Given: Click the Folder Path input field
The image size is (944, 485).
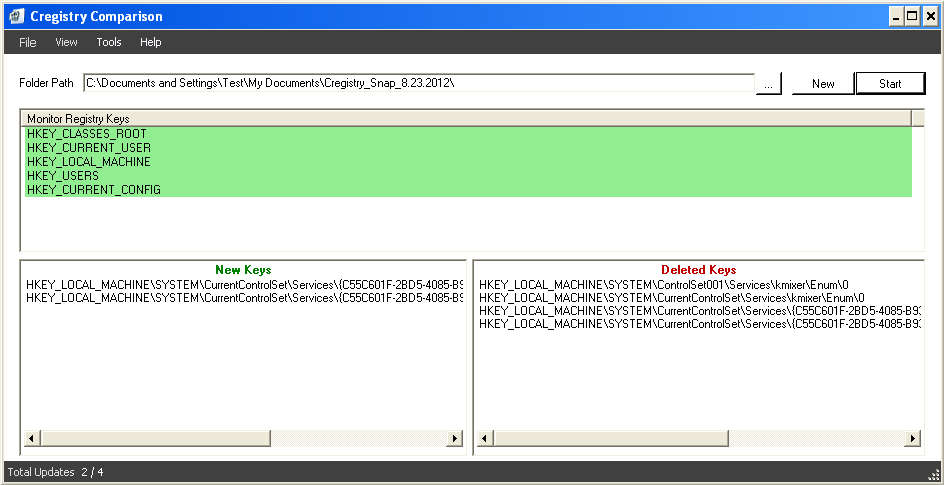Looking at the screenshot, I should coord(419,83).
